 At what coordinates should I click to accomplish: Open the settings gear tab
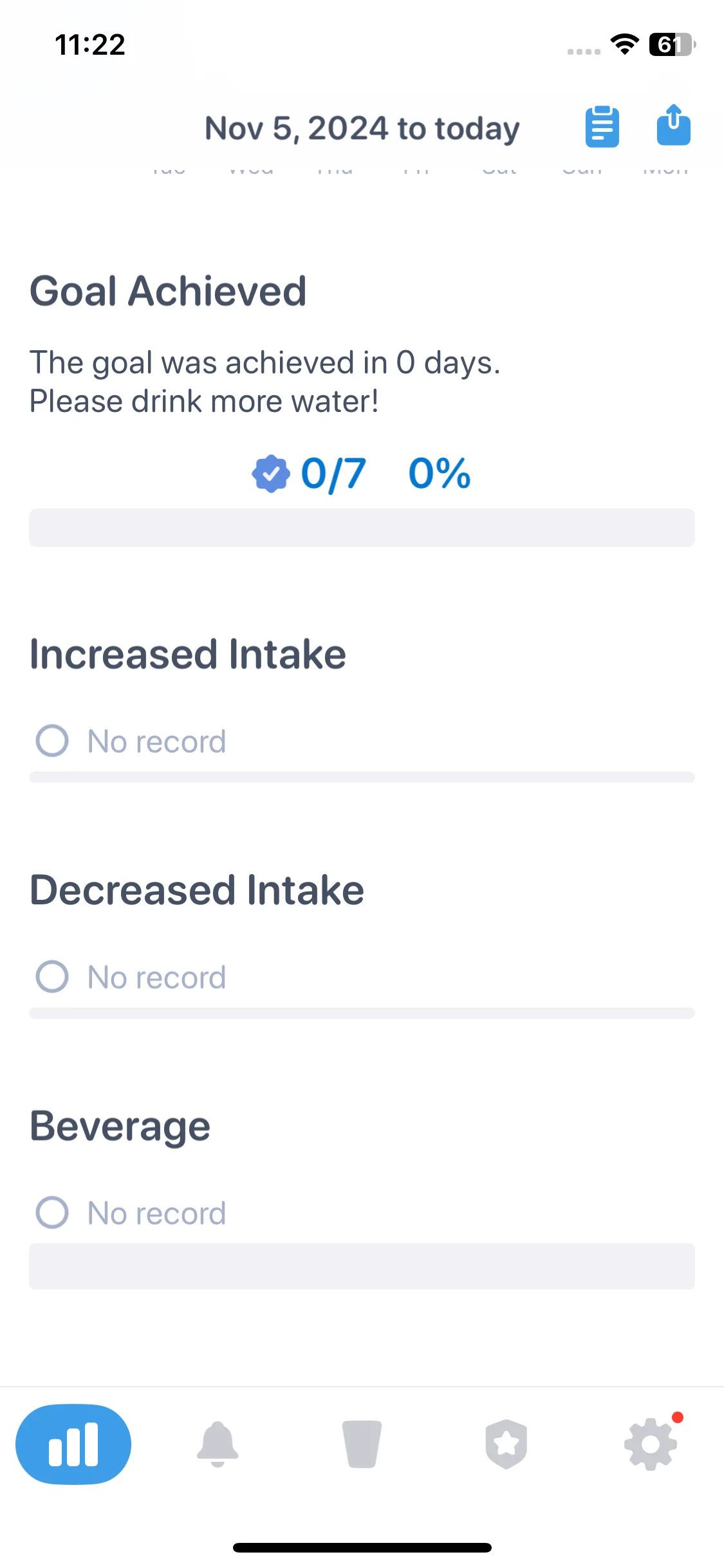pos(651,1444)
